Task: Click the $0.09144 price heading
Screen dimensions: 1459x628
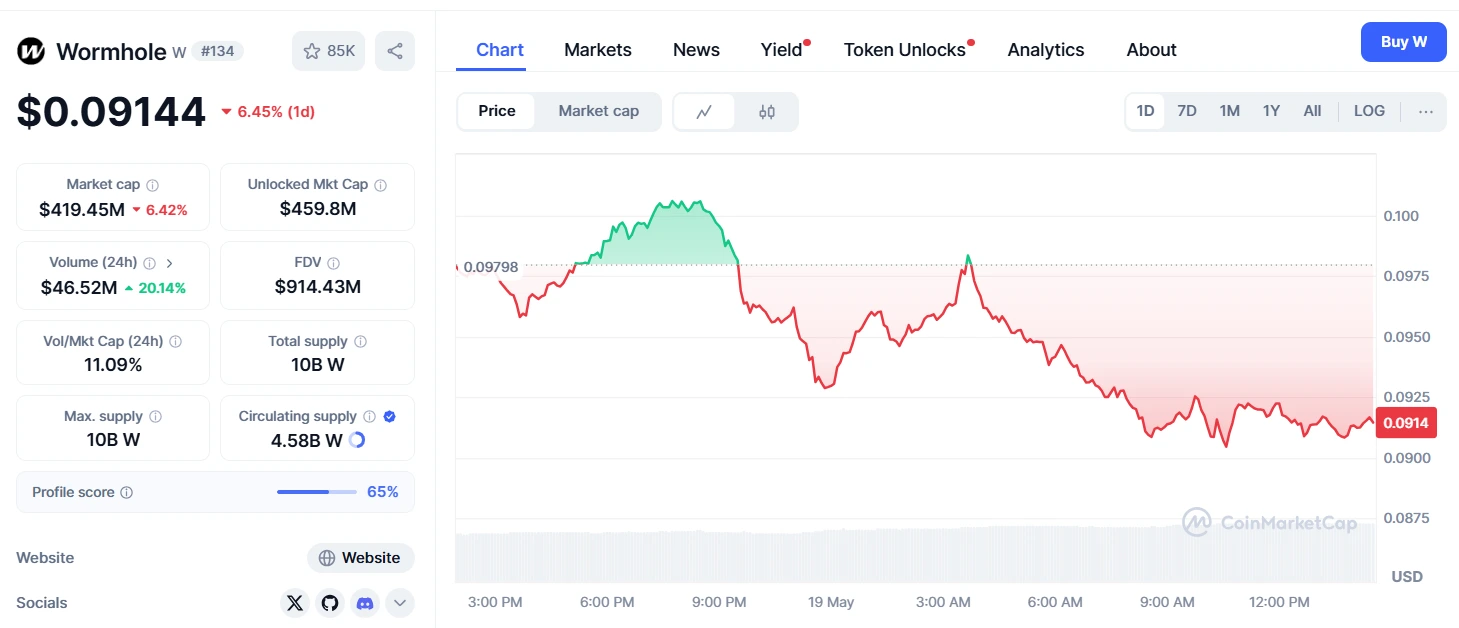Action: (x=111, y=112)
